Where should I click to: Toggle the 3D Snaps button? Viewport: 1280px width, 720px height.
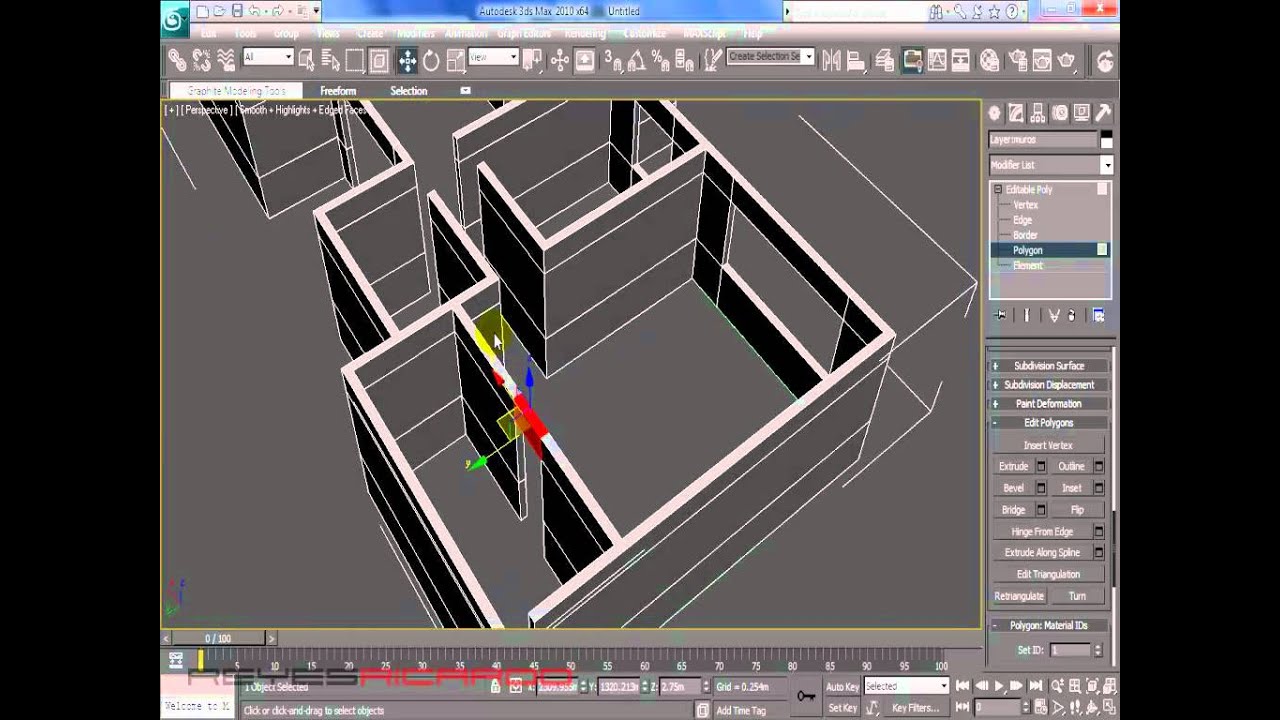pyautogui.click(x=613, y=61)
